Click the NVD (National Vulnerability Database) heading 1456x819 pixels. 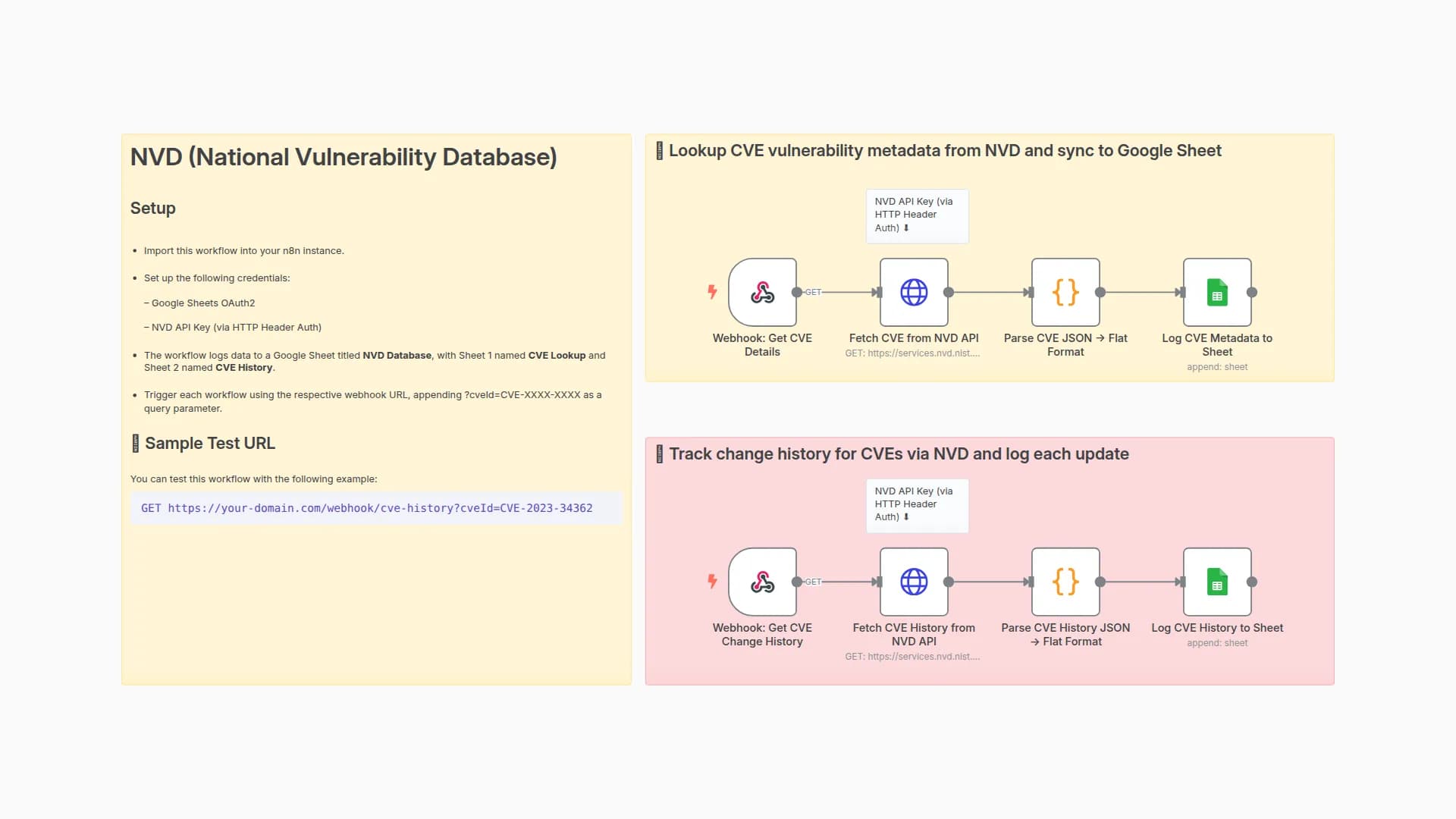pos(344,157)
